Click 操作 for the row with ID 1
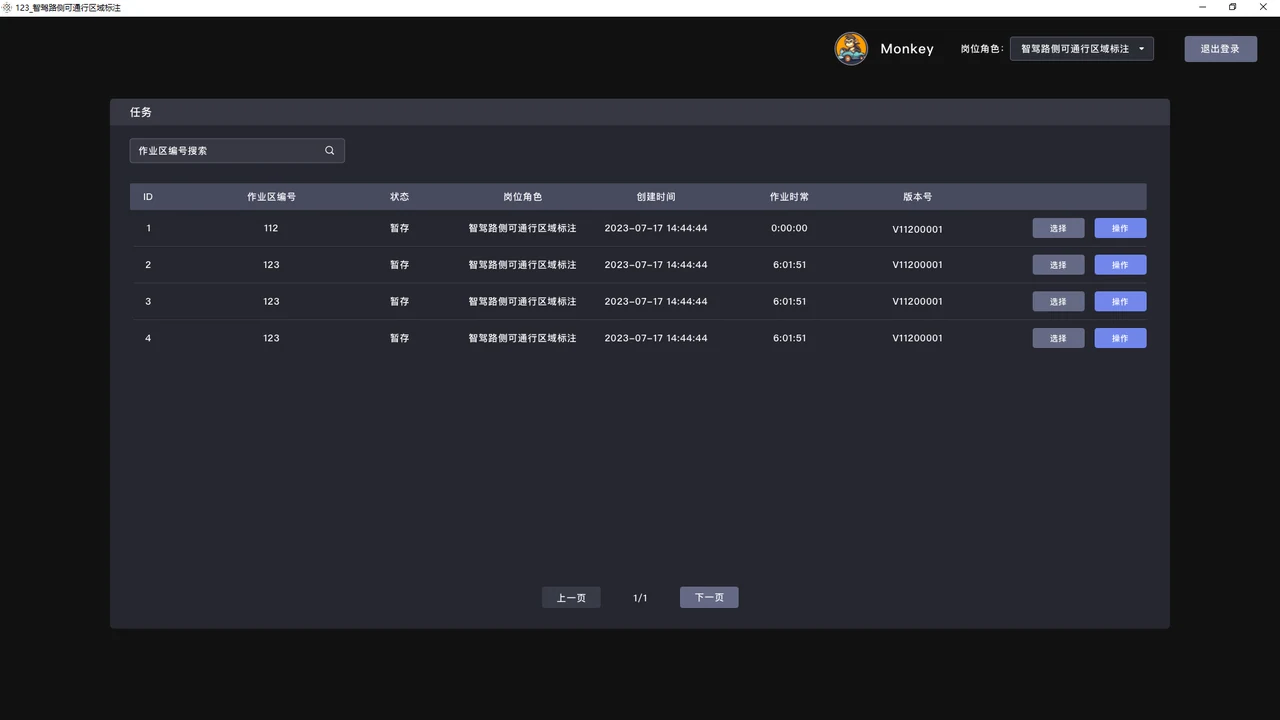The height and width of the screenshot is (720, 1280). pos(1120,228)
